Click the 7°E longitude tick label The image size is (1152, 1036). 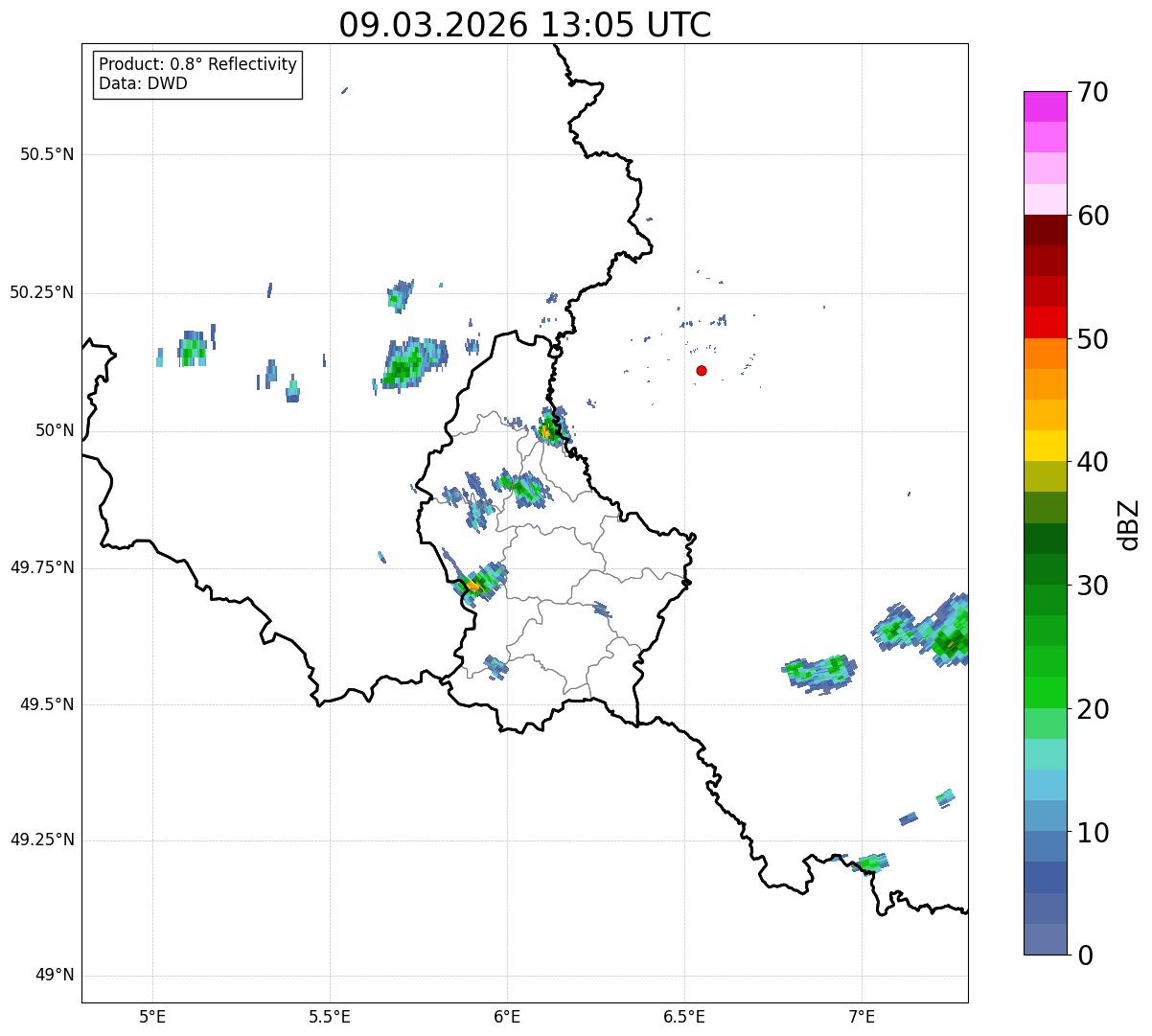click(862, 1016)
